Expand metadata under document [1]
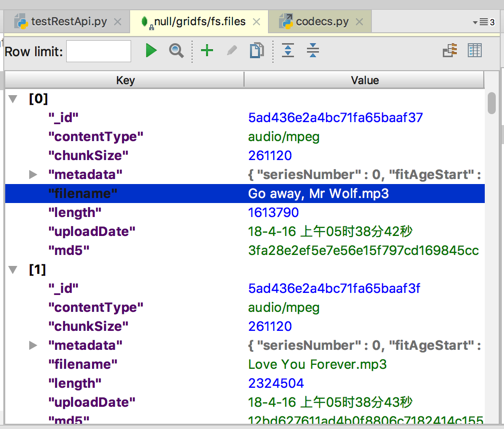The width and height of the screenshot is (504, 429). click(33, 345)
